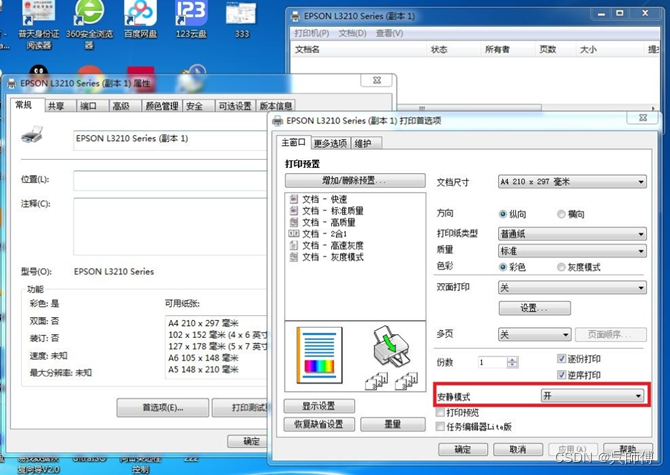This screenshot has height=475, width=670.
Task: Click the printer icon in preferences title bar
Action: click(278, 121)
